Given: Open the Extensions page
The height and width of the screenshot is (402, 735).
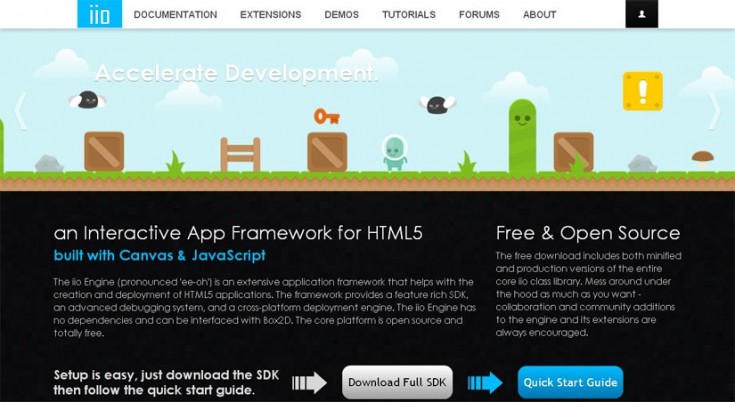Looking at the screenshot, I should [270, 15].
